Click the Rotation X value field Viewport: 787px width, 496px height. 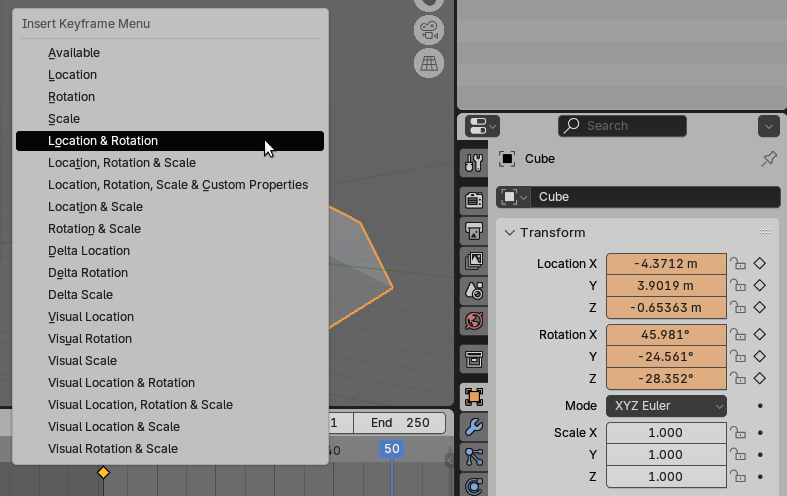pyautogui.click(x=666, y=335)
